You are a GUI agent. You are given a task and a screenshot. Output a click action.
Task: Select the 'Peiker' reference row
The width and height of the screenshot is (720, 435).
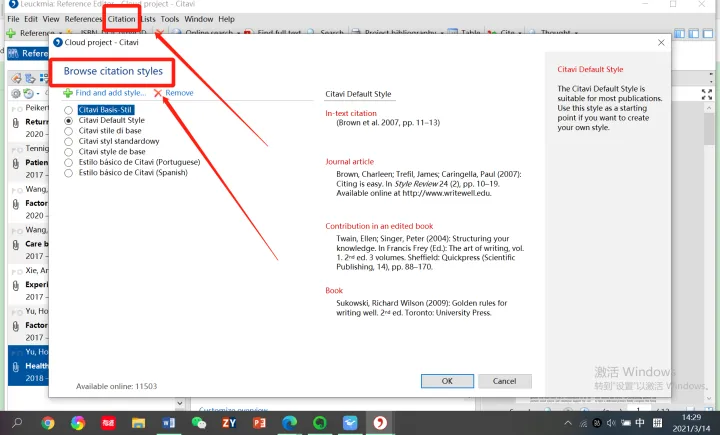(28, 121)
